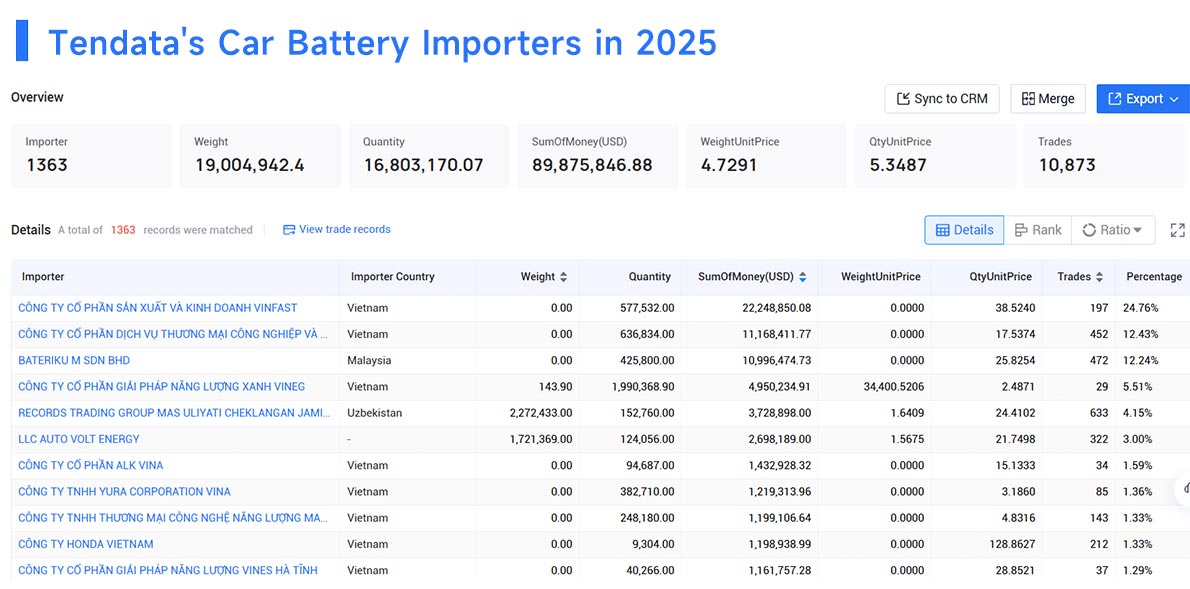
Task: Click weight value 2,272,433.00
Action: click(541, 413)
